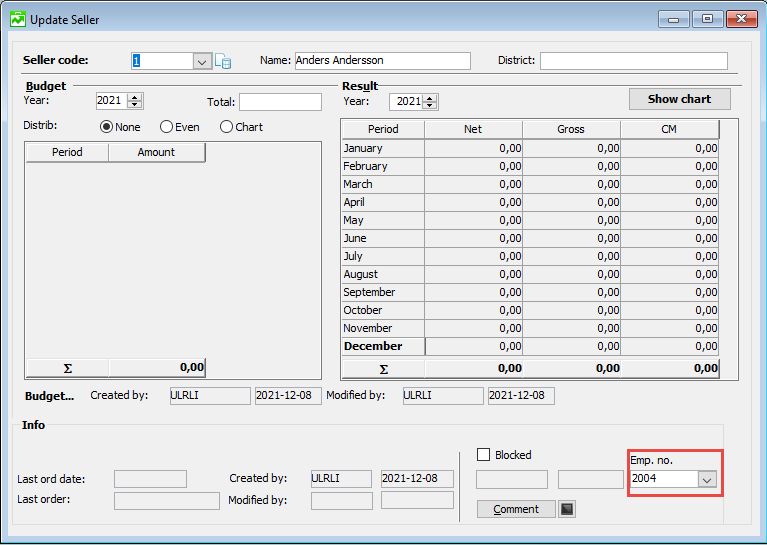Select the July period row
Screen dimensions: 767x545
(530, 256)
